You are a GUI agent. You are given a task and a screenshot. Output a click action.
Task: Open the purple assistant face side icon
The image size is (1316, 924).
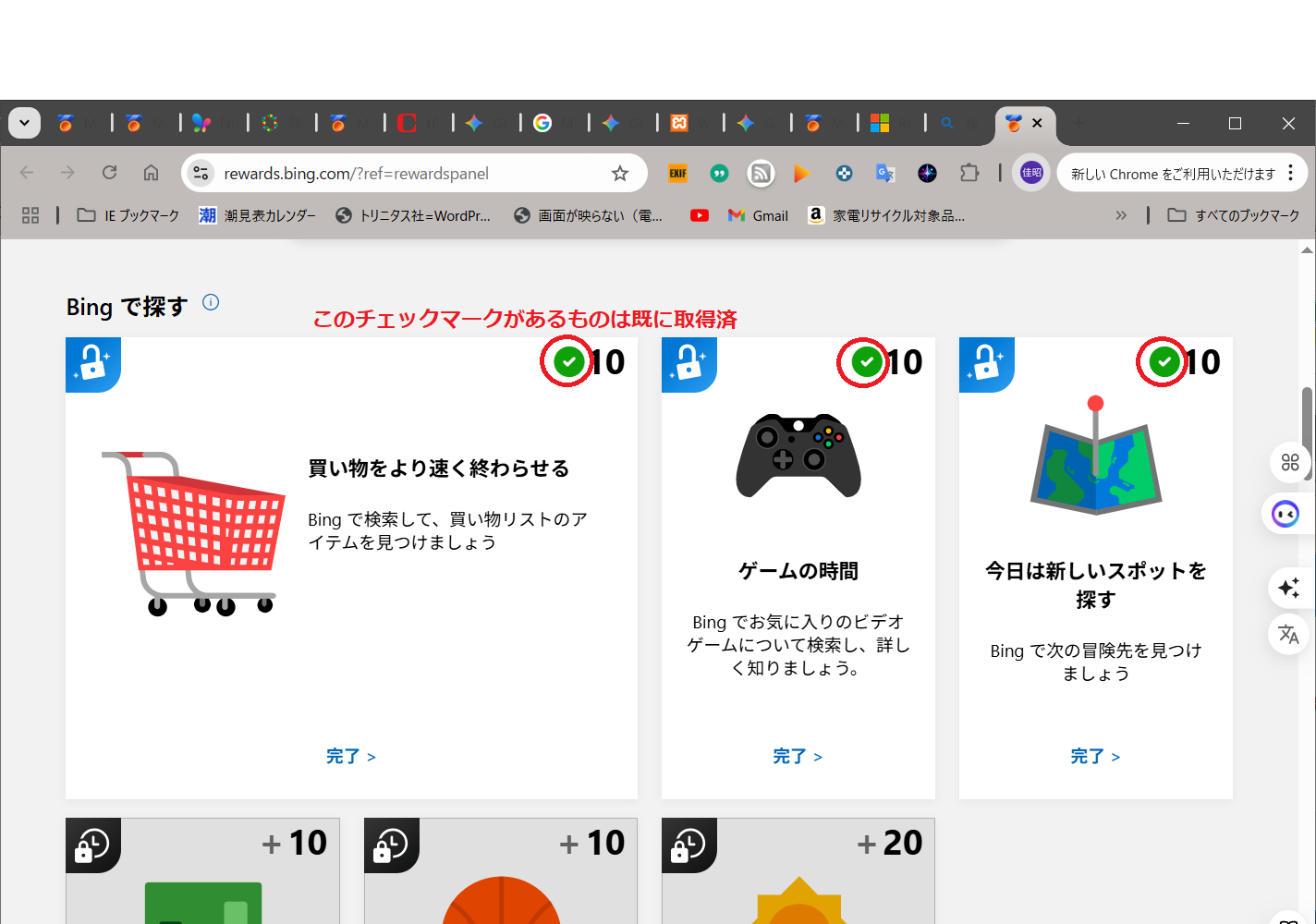pos(1286,514)
